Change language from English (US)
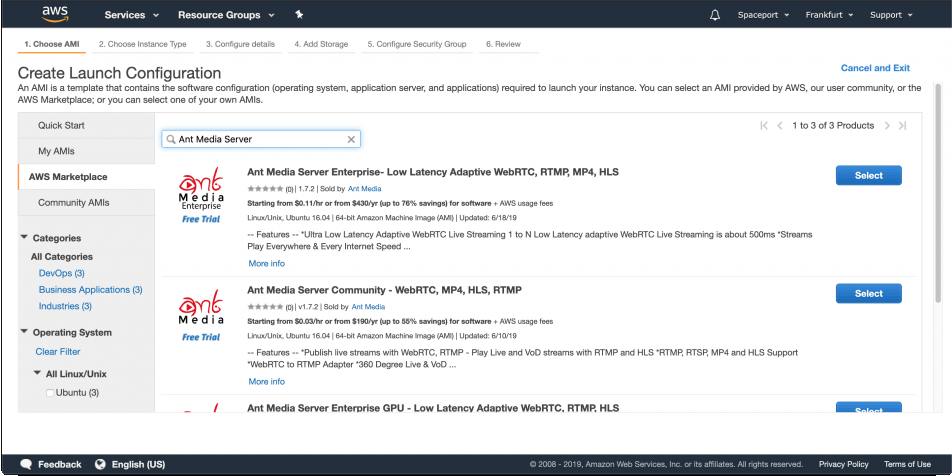The image size is (952, 476). coord(138,464)
